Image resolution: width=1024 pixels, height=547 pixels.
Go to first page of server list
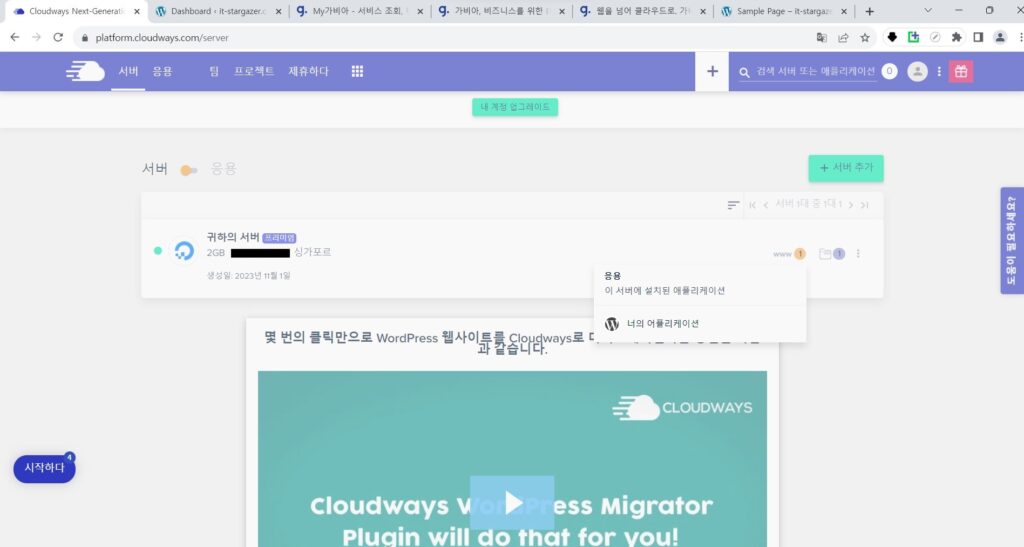click(752, 205)
